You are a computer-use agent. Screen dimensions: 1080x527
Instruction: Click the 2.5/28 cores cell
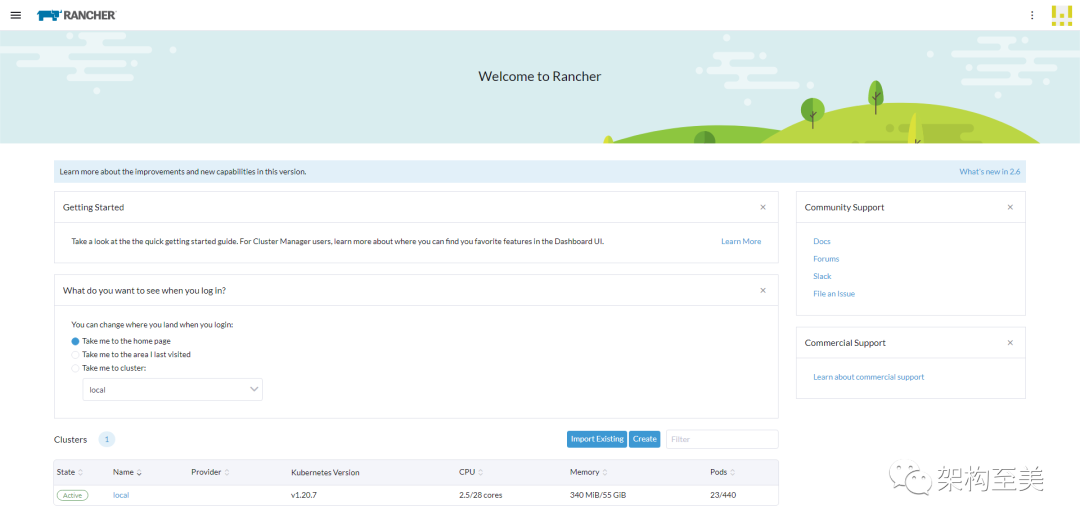click(481, 495)
